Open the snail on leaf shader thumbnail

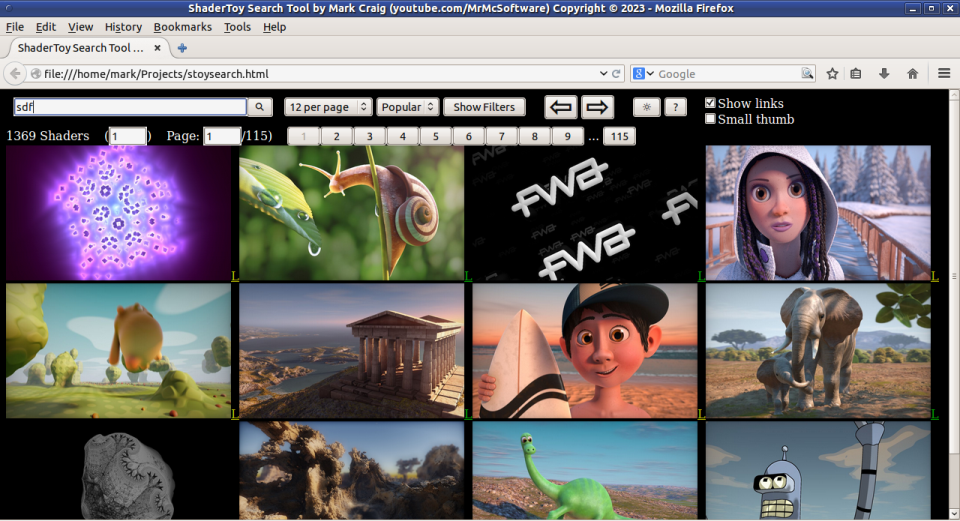[351, 213]
